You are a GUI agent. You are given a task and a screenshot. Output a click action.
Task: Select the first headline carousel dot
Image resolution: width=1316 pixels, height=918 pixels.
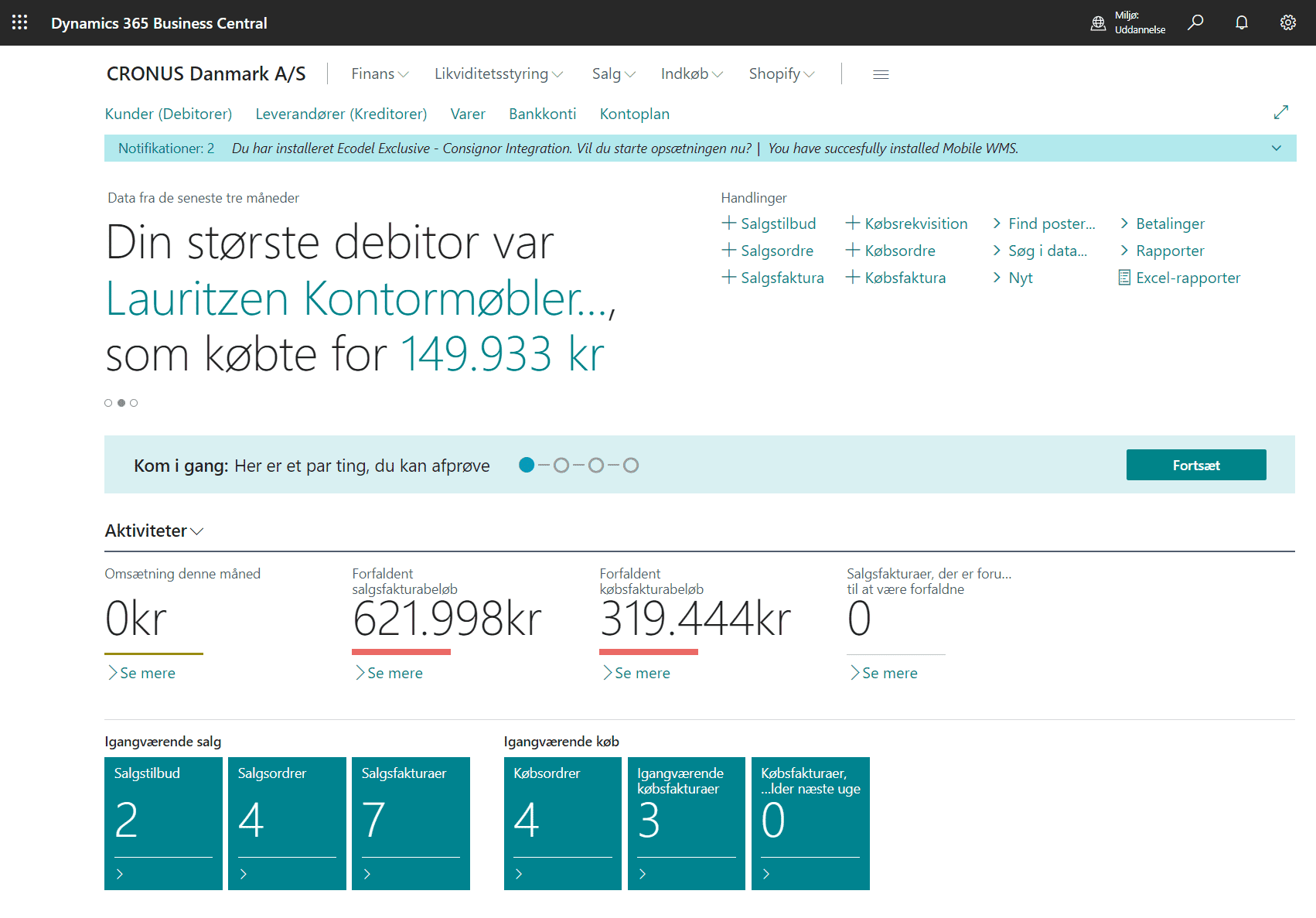(x=108, y=403)
